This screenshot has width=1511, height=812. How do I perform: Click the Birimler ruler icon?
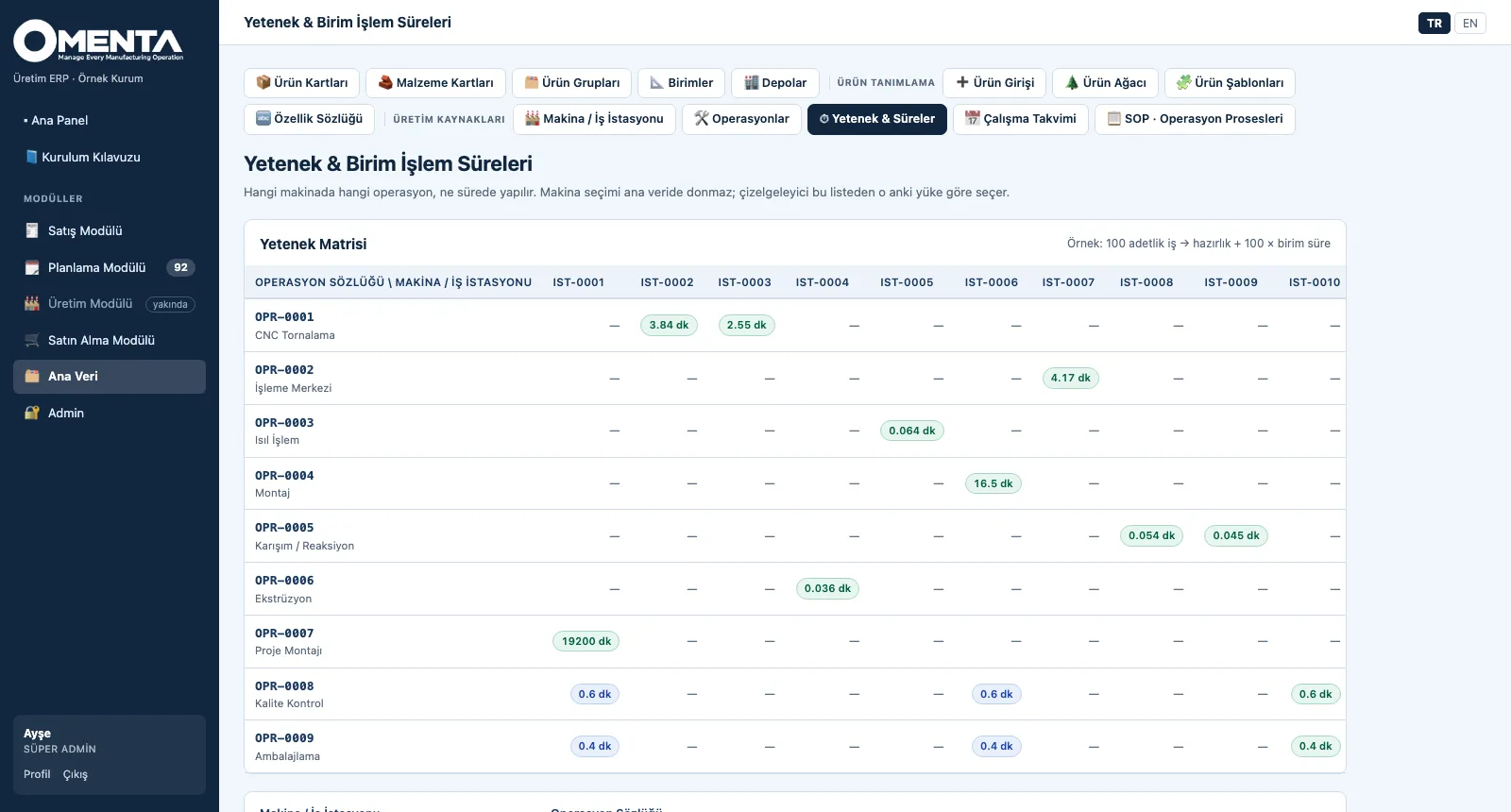click(x=657, y=83)
